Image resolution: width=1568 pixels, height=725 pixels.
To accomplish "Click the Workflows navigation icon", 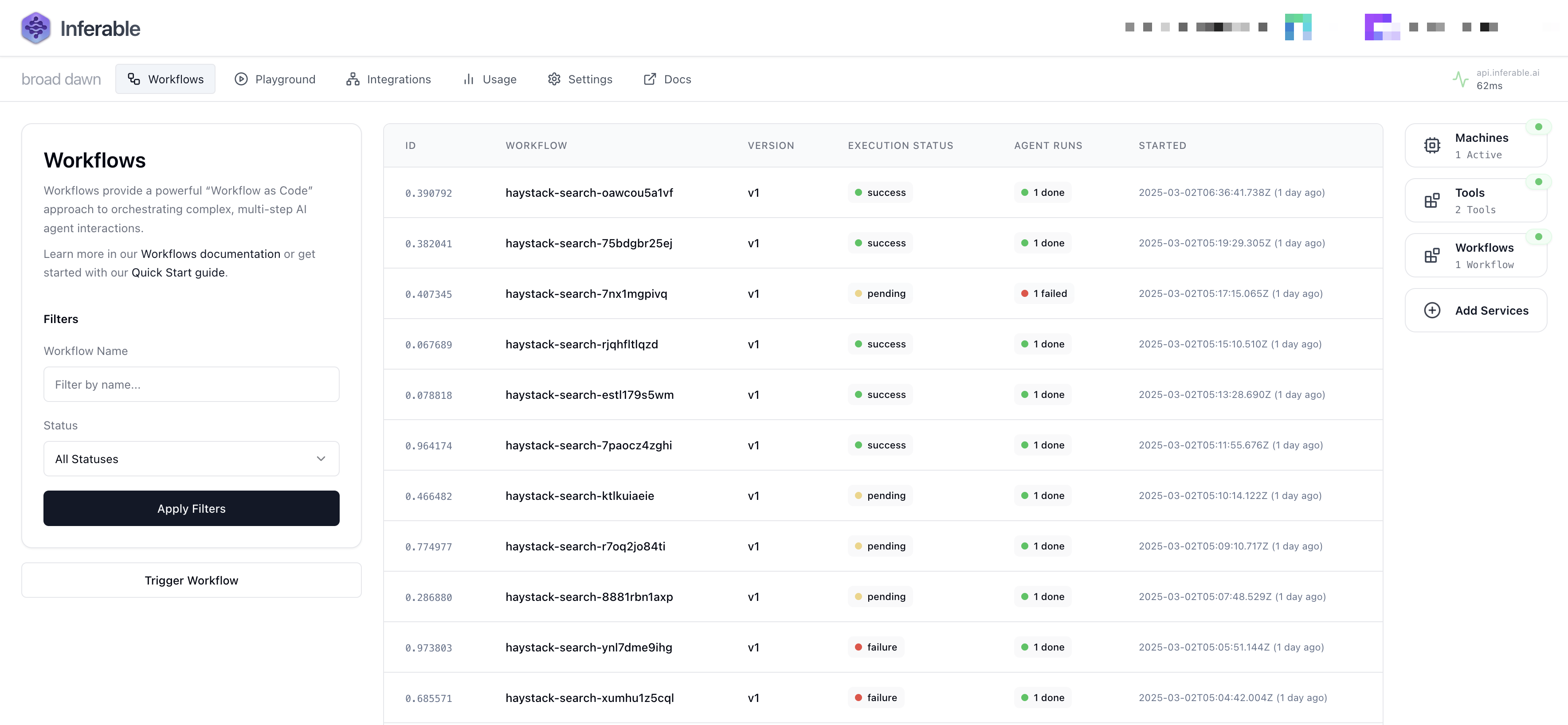I will click(134, 78).
